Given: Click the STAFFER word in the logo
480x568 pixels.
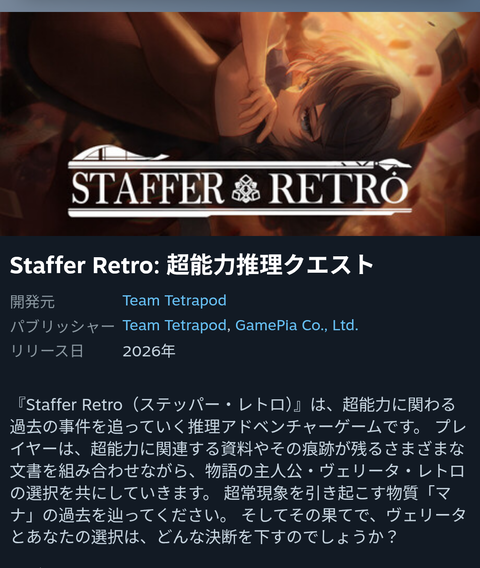Looking at the screenshot, I should (x=147, y=188).
